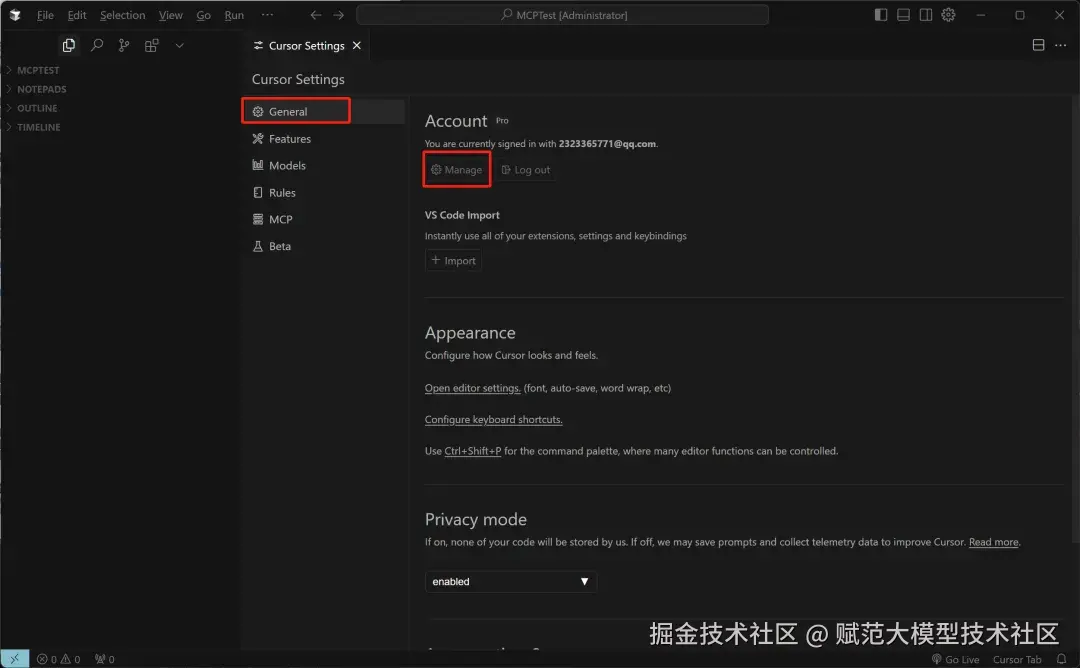Click the remote window icon in the status bar
Viewport: 1080px width, 668px height.
coord(14,659)
